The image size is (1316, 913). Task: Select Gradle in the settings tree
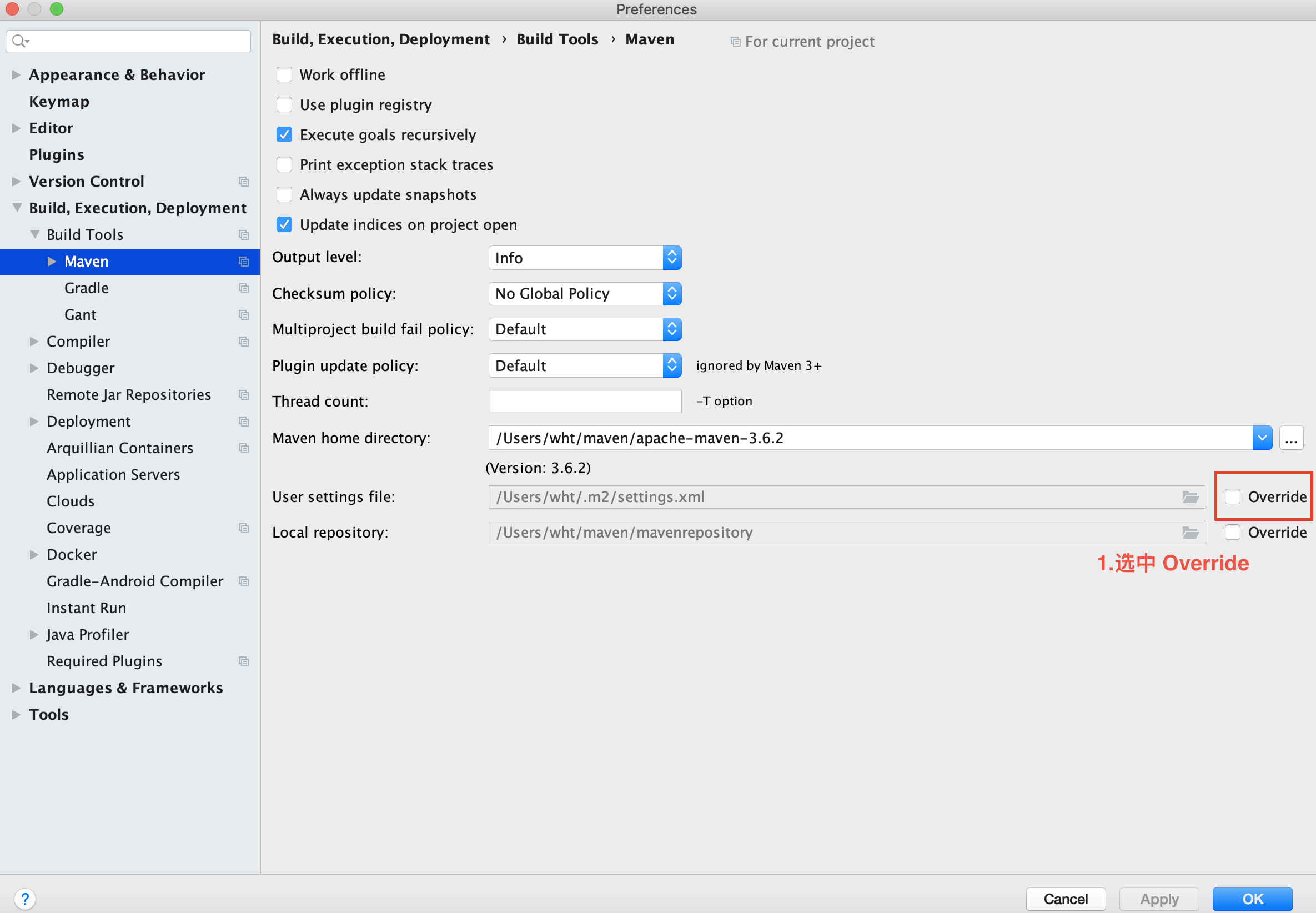(x=87, y=288)
